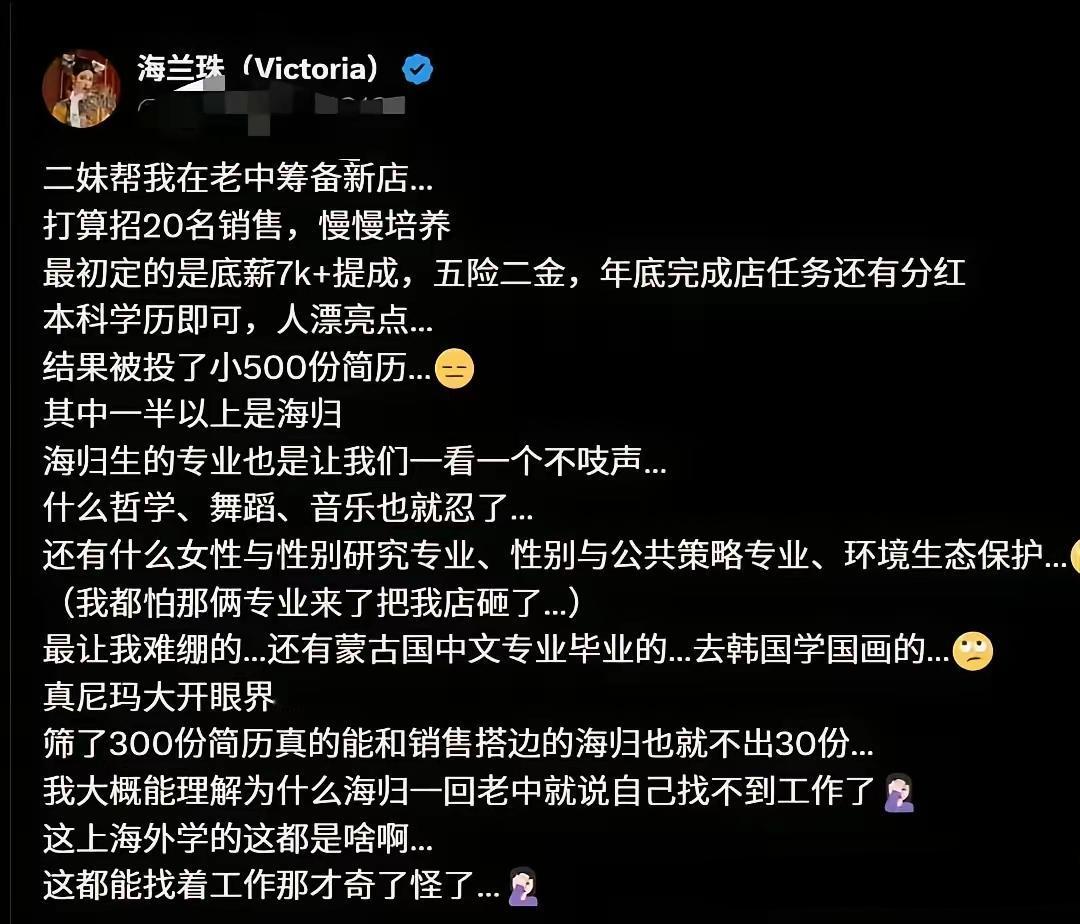Click the line 真尼玛大开眼界

pos(159,697)
